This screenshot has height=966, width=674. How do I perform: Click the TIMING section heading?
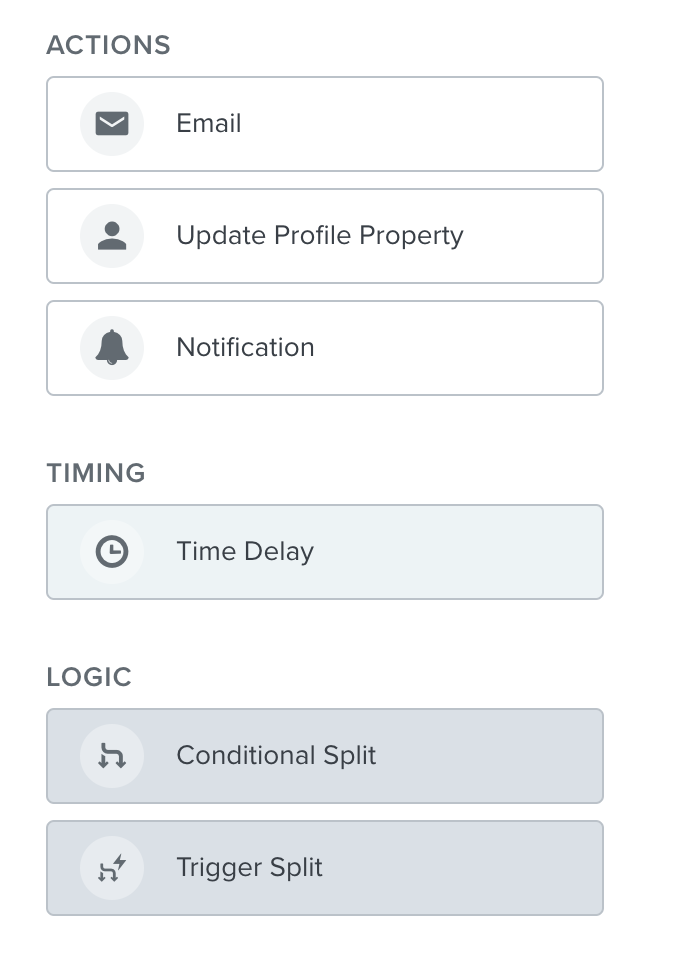coord(96,473)
